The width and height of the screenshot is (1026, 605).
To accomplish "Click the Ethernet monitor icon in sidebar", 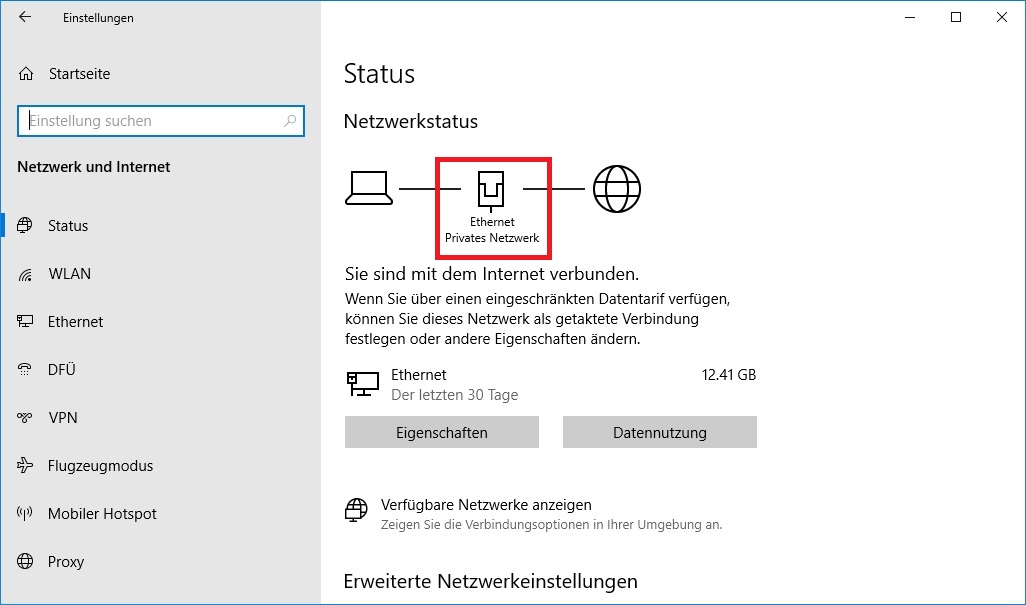I will tap(26, 322).
